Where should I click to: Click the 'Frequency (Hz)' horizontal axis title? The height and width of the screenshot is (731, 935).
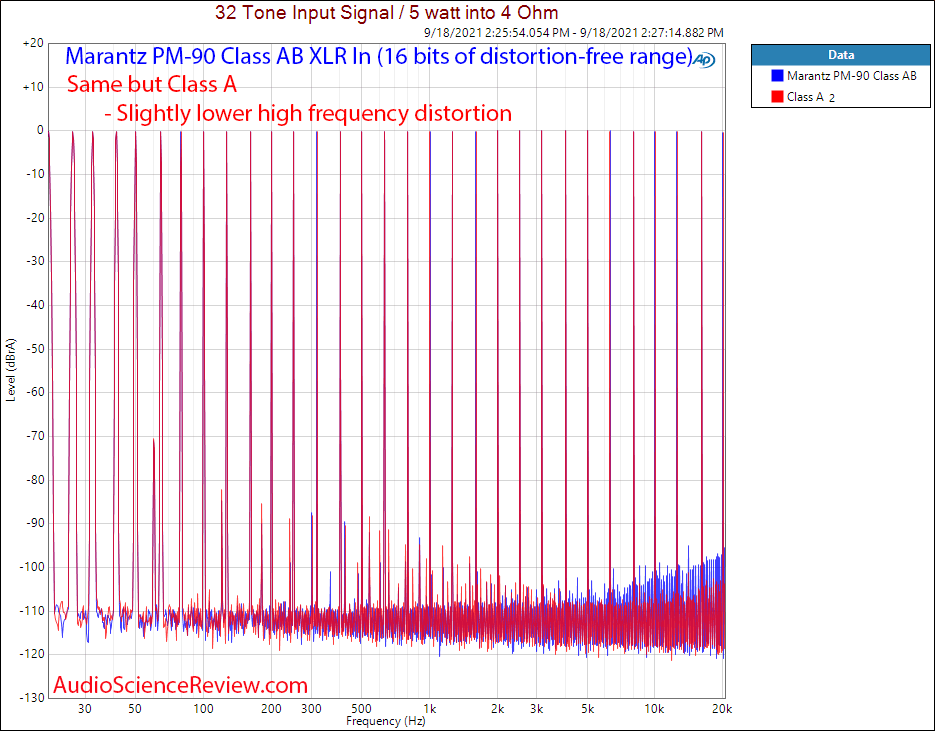coord(386,721)
